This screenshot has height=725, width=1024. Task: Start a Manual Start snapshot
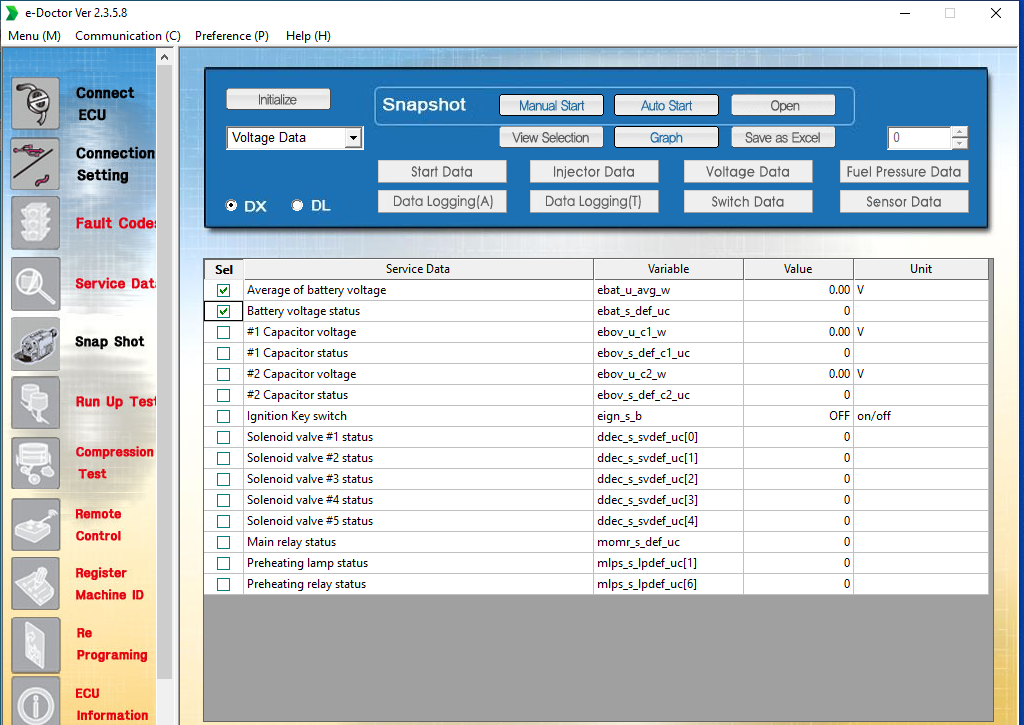click(x=551, y=105)
